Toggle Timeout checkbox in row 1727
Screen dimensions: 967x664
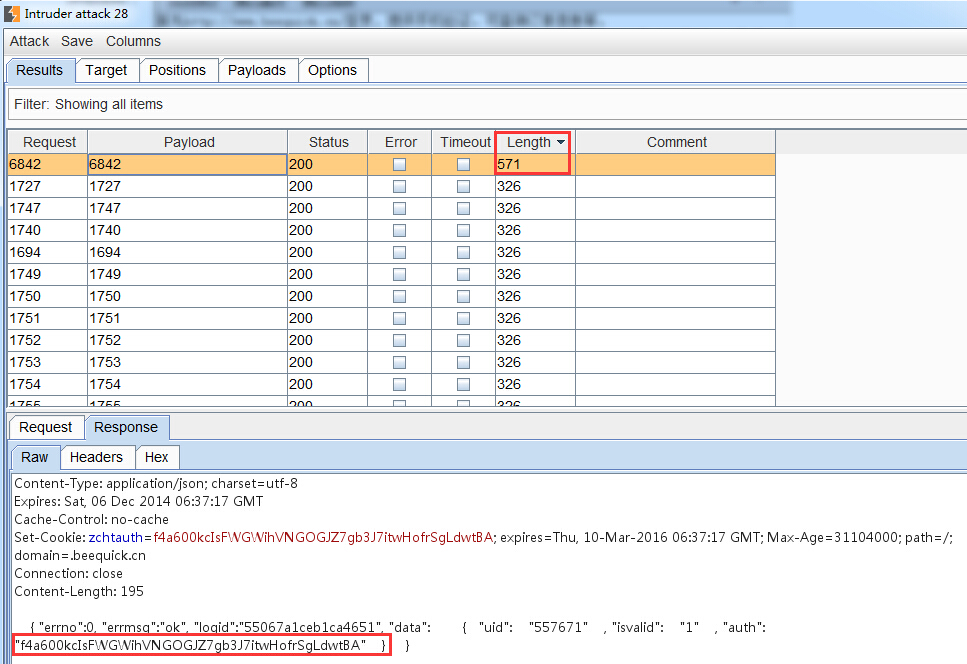point(463,186)
